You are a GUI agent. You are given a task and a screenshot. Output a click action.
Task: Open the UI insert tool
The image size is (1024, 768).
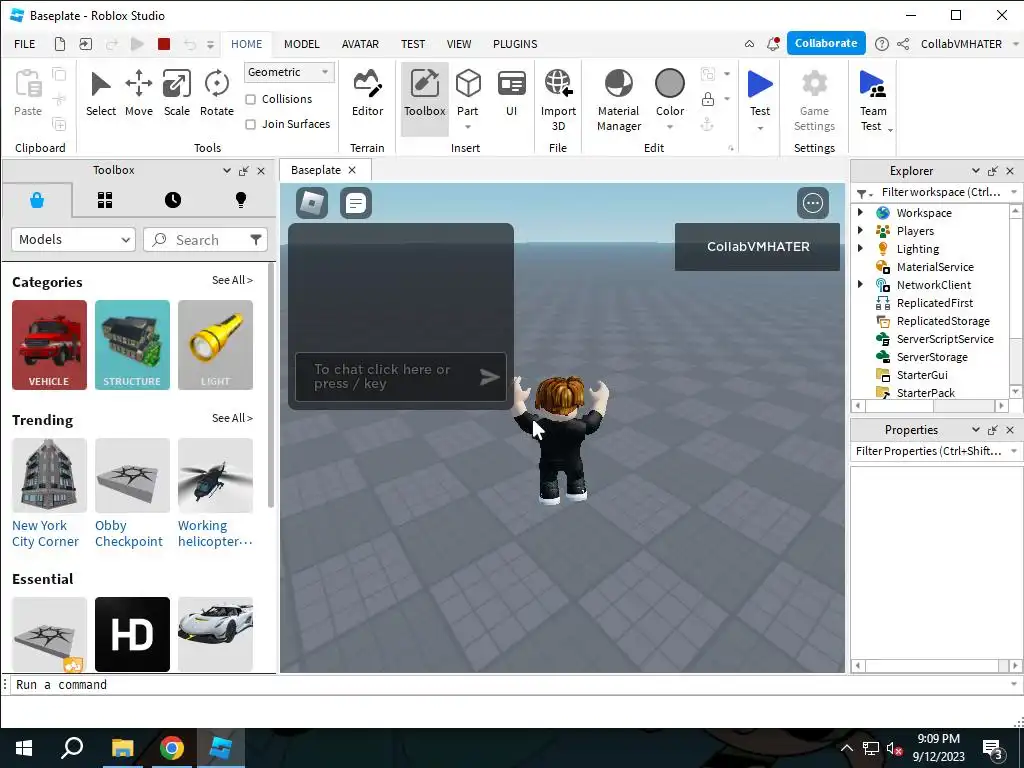[x=511, y=93]
